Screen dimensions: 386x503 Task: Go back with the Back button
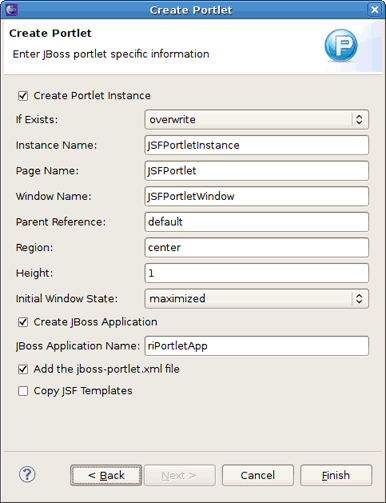[106, 475]
